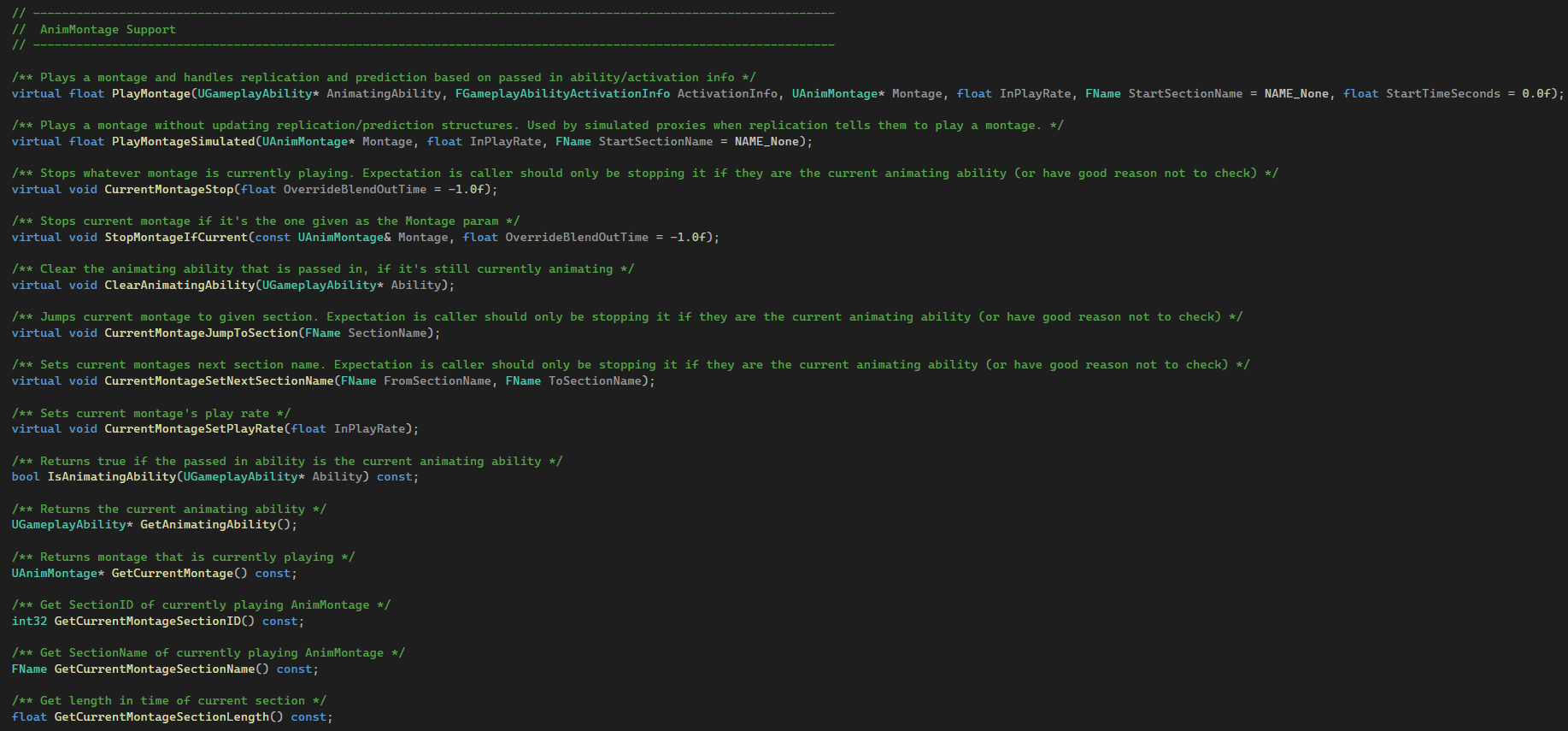
Task: Click the CurrentMontageJumpToSection function name
Action: tap(202, 333)
